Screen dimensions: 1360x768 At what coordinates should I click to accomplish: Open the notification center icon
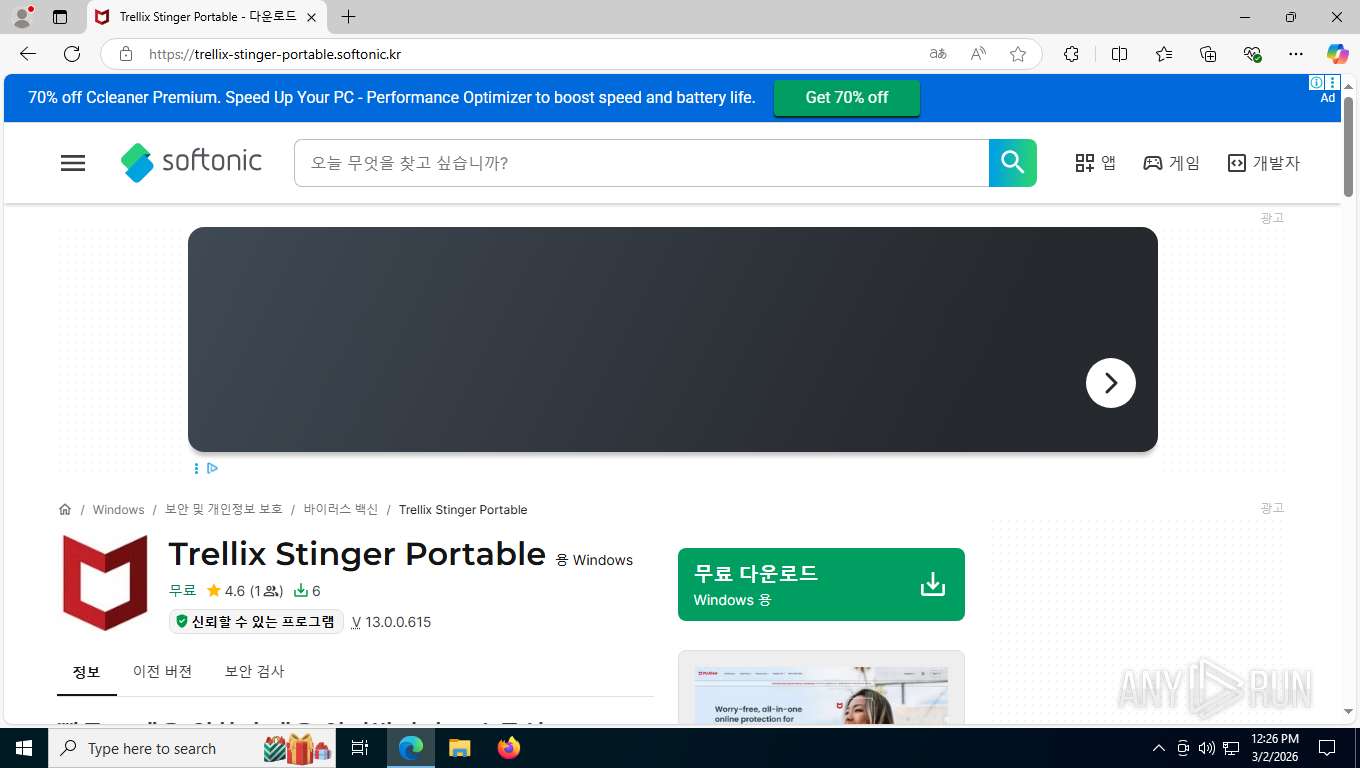1327,748
